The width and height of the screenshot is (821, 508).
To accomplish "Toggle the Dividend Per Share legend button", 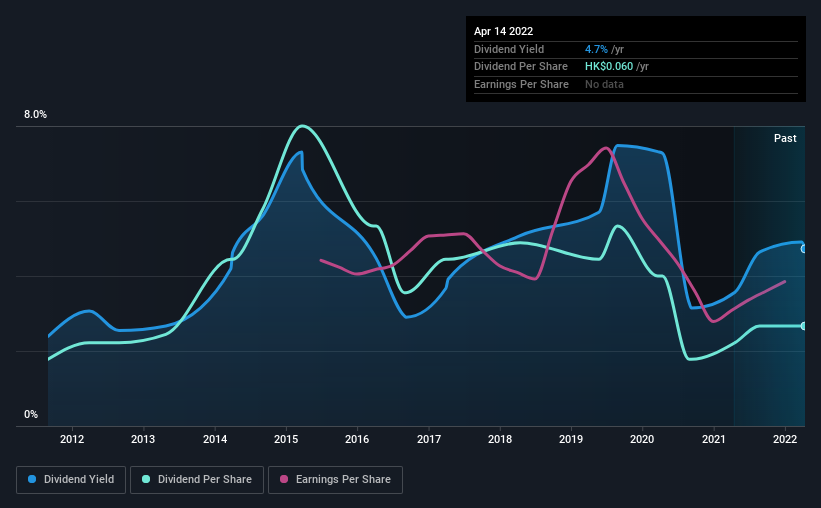I will click(197, 479).
